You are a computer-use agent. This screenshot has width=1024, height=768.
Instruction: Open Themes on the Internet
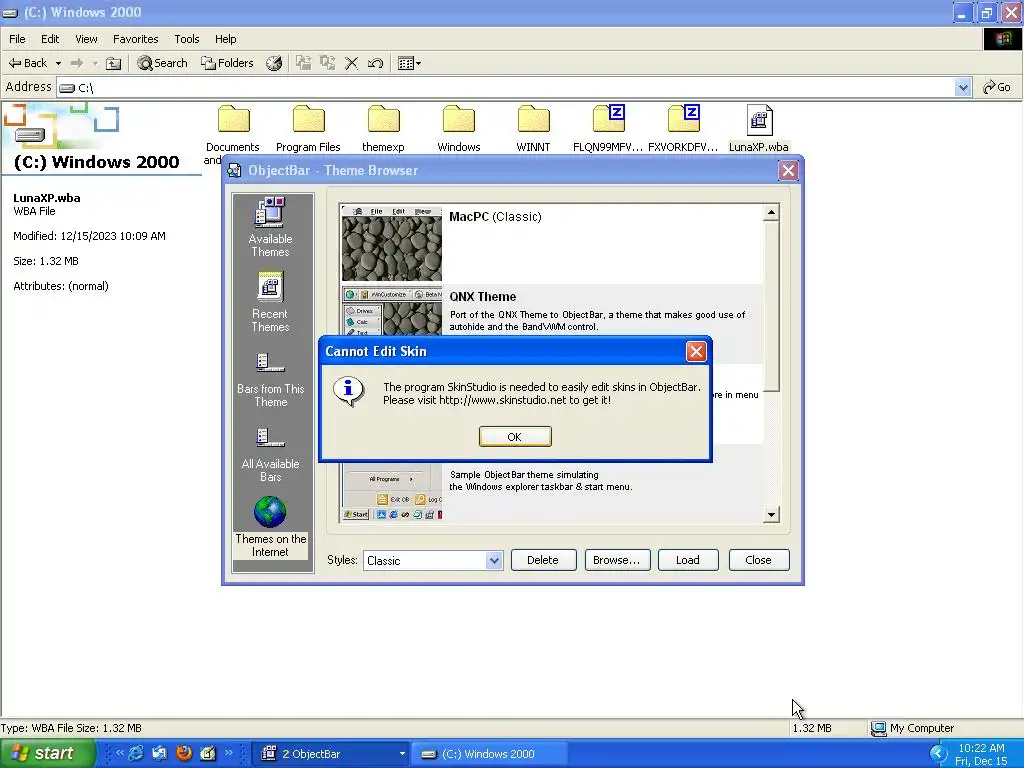pyautogui.click(x=270, y=527)
